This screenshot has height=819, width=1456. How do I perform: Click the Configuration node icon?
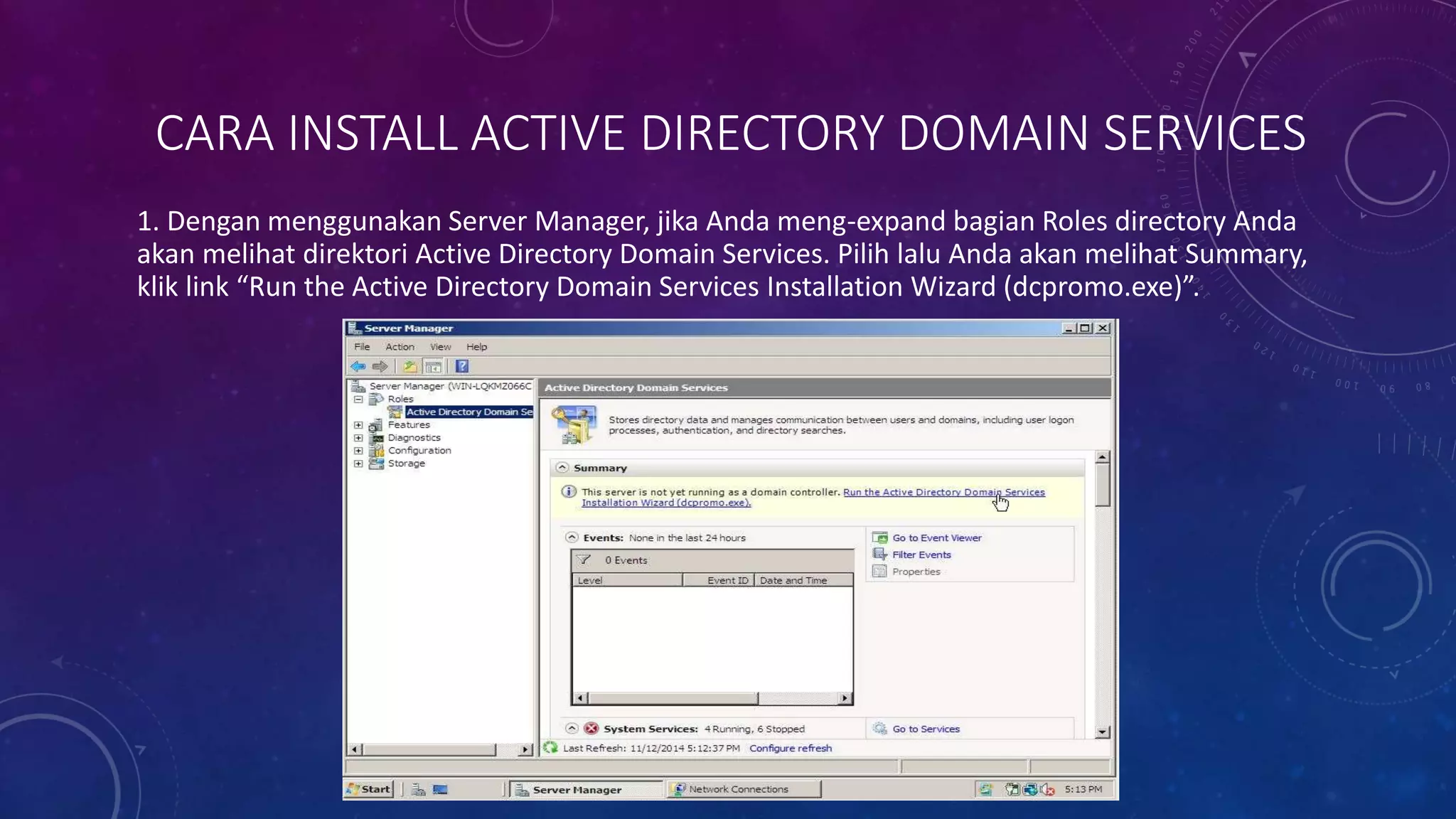pyautogui.click(x=377, y=451)
